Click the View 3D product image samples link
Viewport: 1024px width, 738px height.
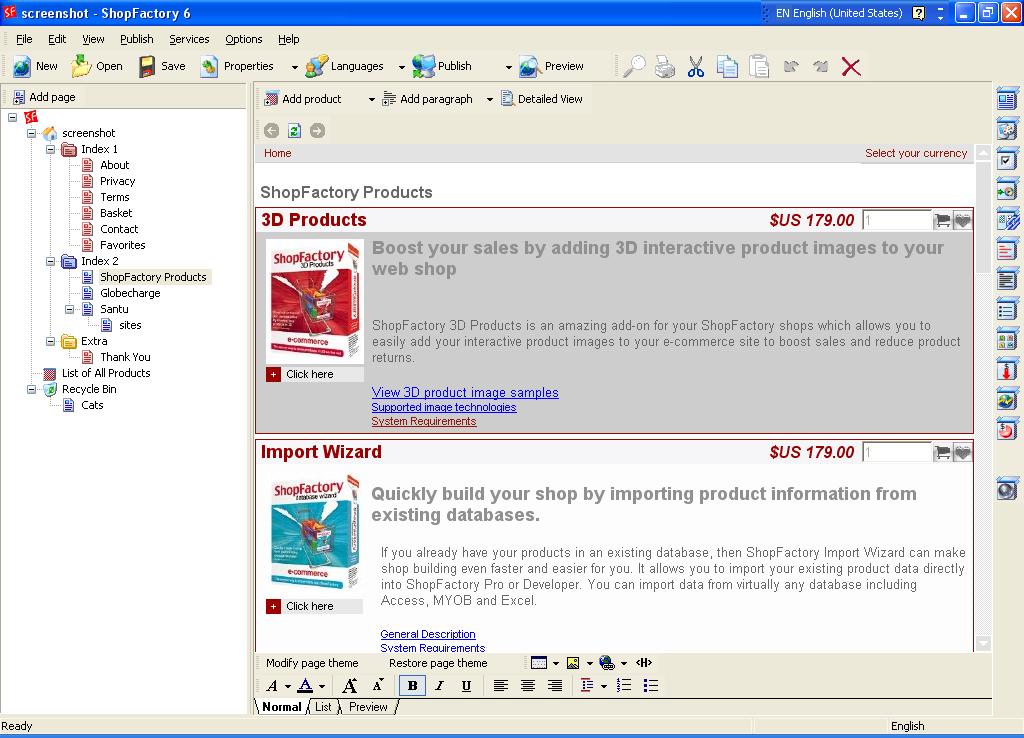tap(465, 393)
